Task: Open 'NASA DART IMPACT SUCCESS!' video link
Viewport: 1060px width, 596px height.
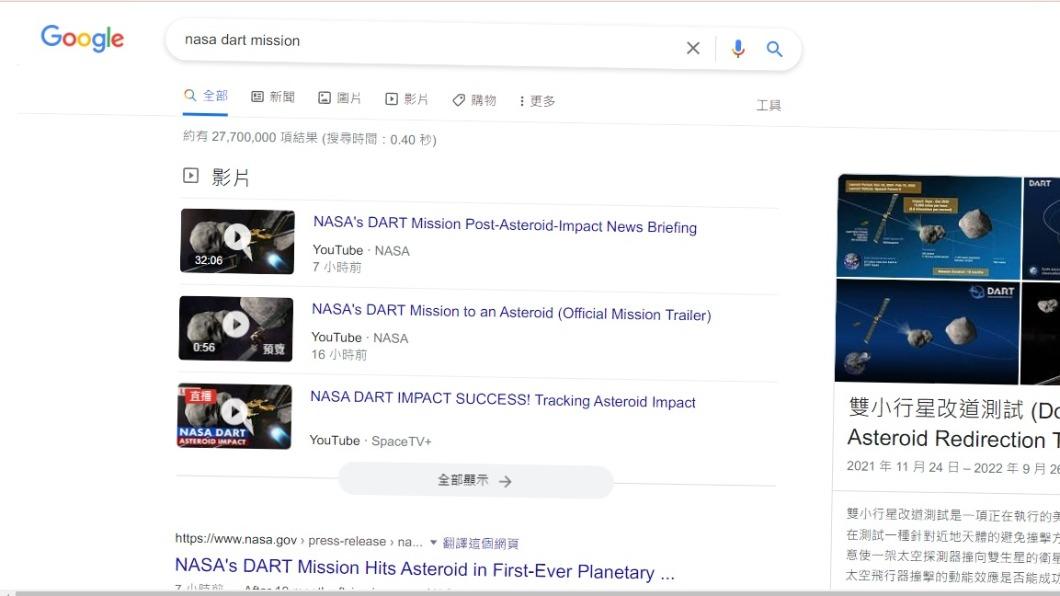Action: 503,399
